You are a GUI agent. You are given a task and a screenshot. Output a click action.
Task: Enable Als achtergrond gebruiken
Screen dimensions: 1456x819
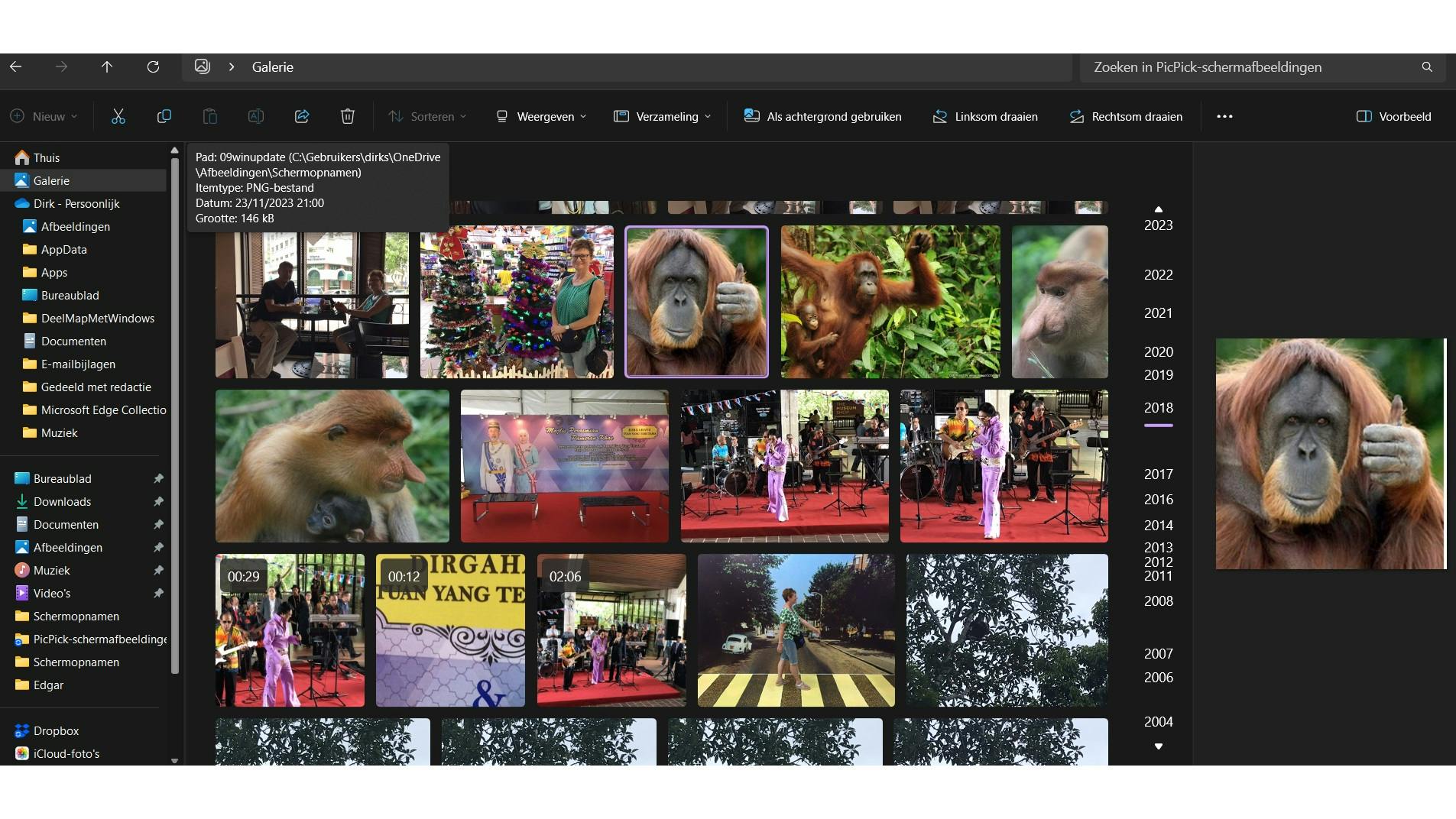pos(822,116)
